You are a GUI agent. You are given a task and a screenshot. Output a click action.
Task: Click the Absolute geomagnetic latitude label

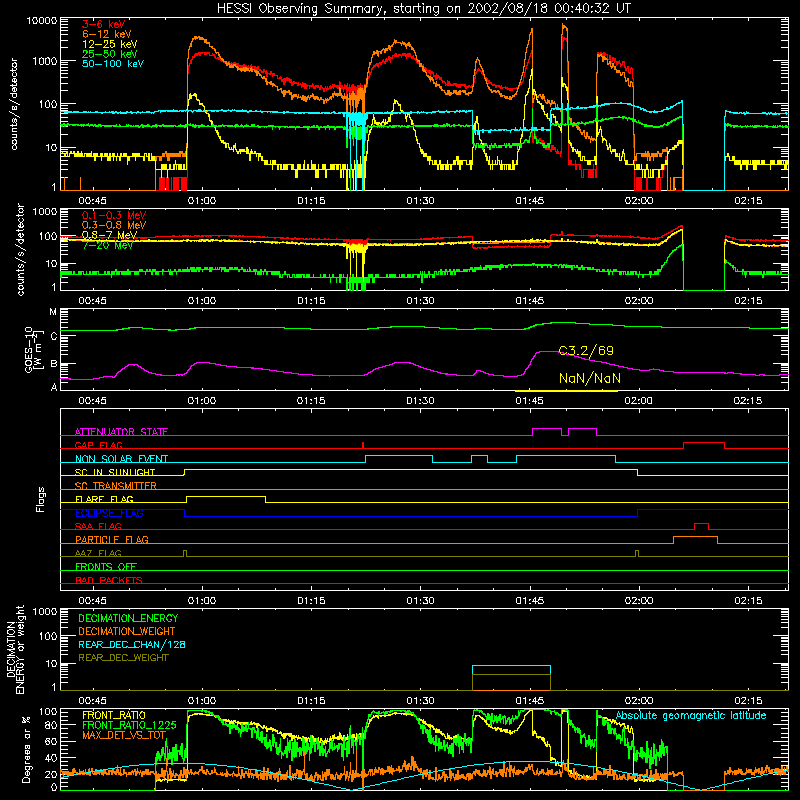[x=691, y=716]
